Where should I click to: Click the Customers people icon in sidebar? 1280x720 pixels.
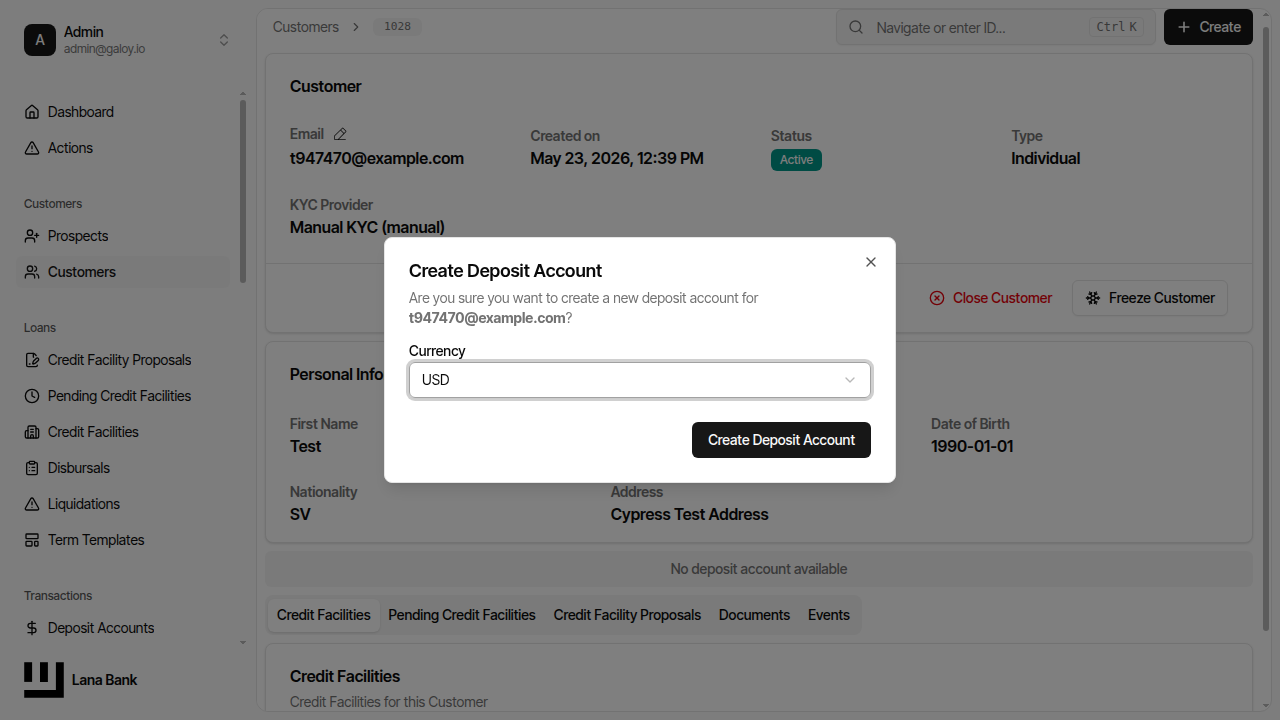32,272
